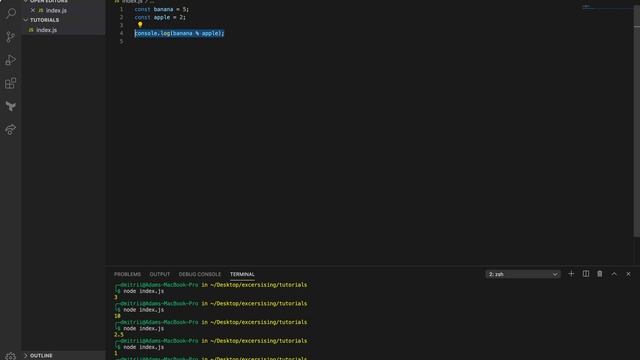Image resolution: width=640 pixels, height=360 pixels.
Task: Close index.js in Open Editors
Action: click(33, 10)
